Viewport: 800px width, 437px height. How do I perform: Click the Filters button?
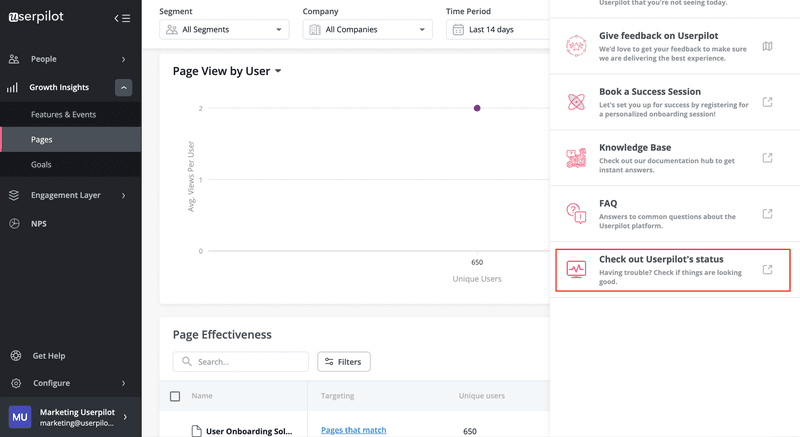coord(344,362)
